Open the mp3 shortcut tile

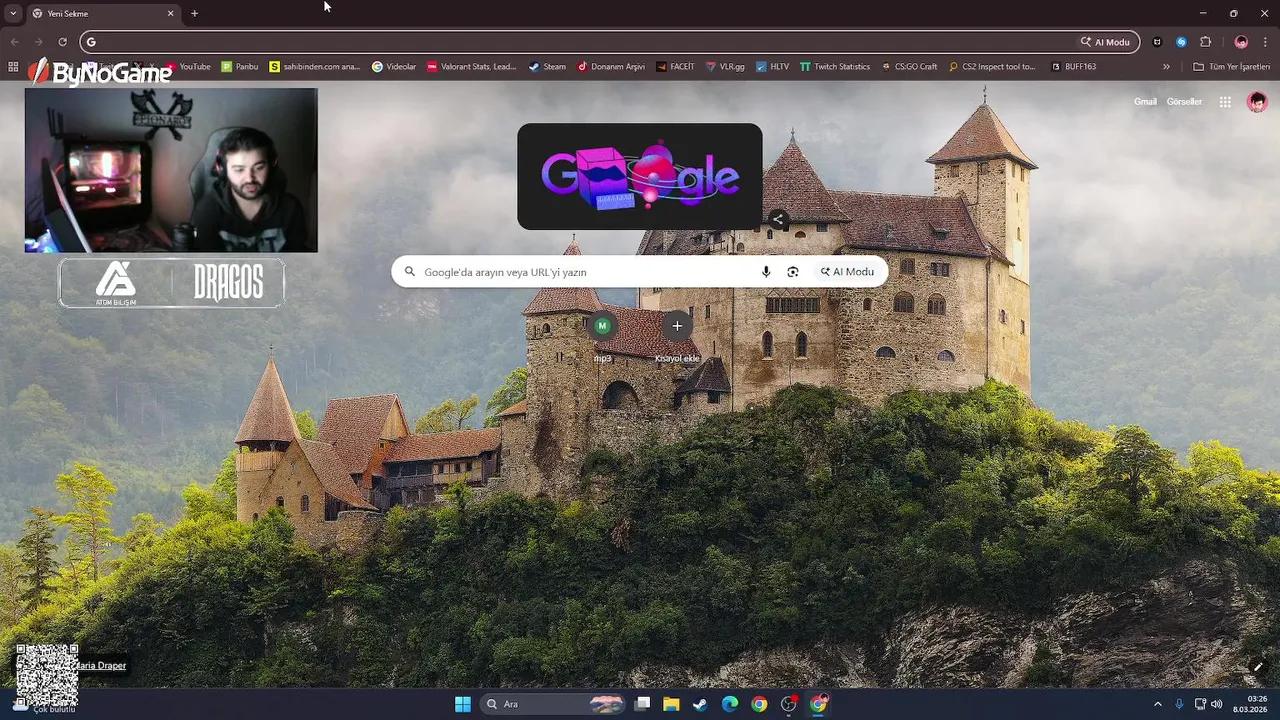click(602, 336)
